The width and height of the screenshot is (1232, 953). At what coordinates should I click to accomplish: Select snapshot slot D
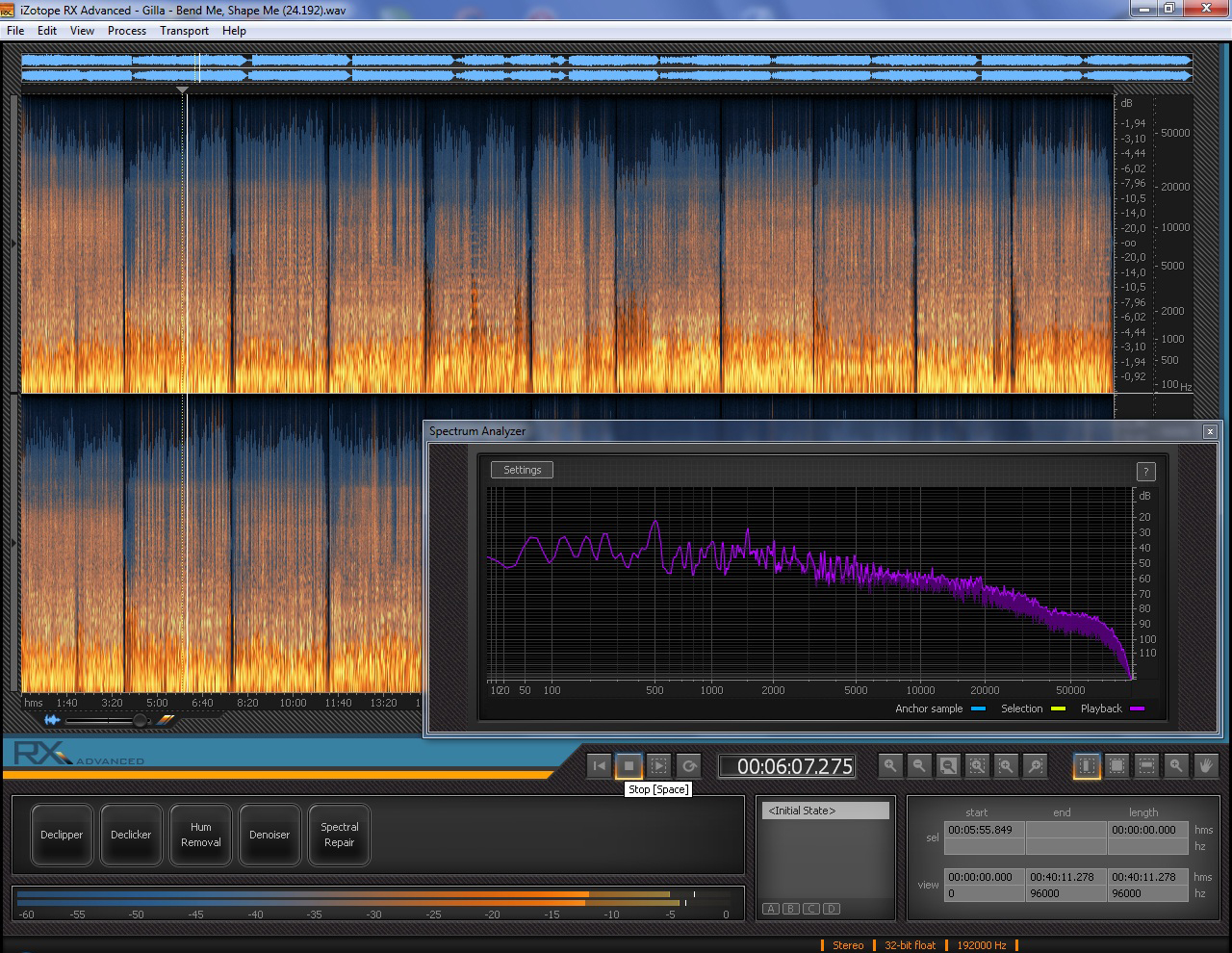pos(832,909)
